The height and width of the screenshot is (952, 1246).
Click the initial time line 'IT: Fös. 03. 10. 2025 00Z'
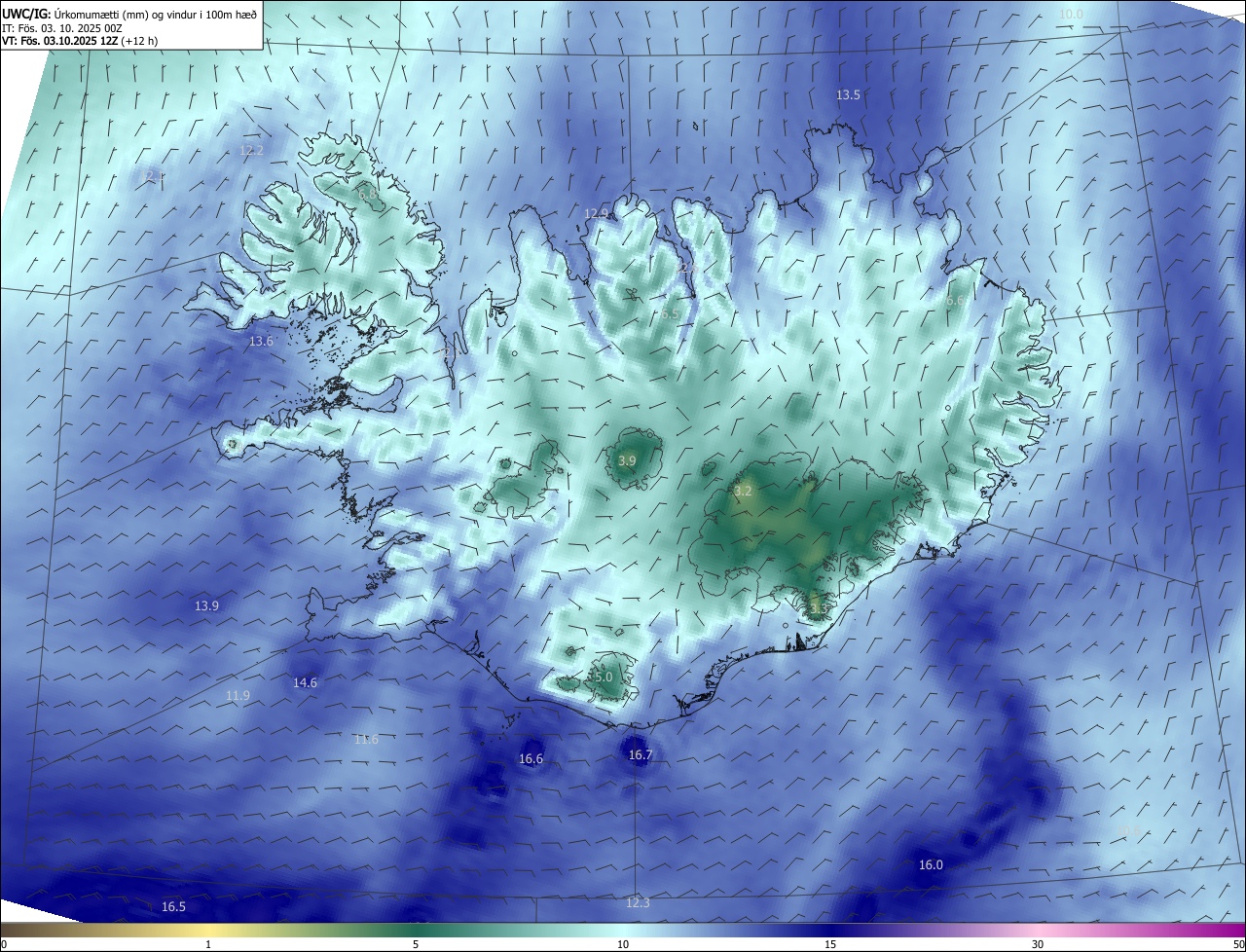coord(61,28)
